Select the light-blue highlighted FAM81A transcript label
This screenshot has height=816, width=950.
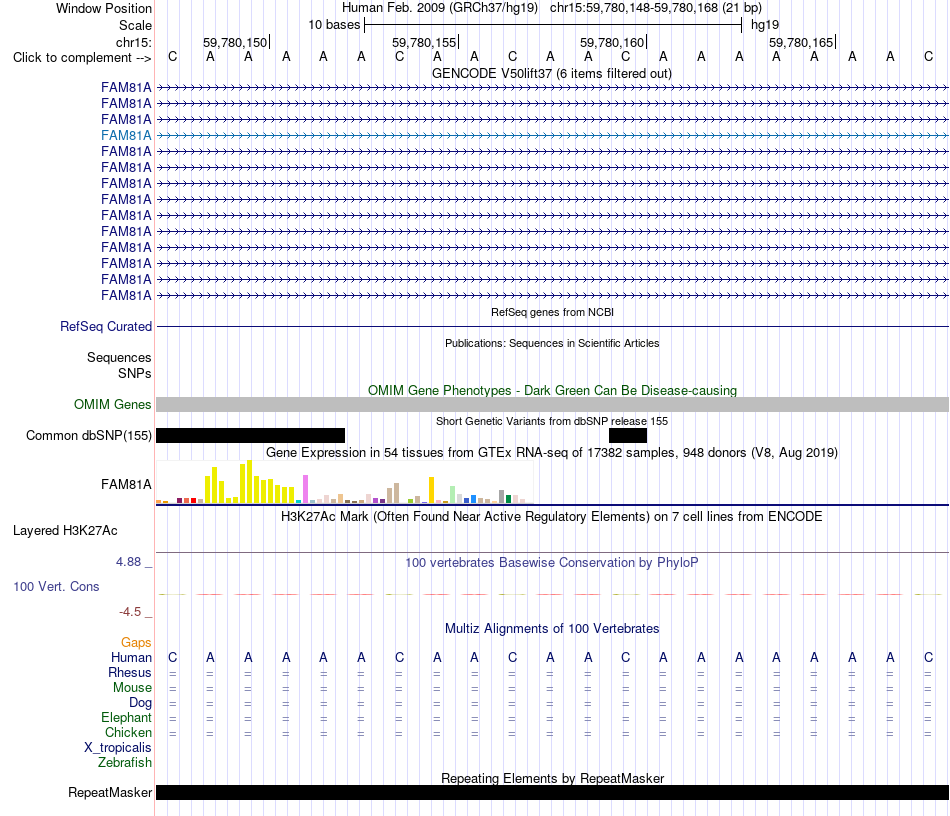[126, 135]
